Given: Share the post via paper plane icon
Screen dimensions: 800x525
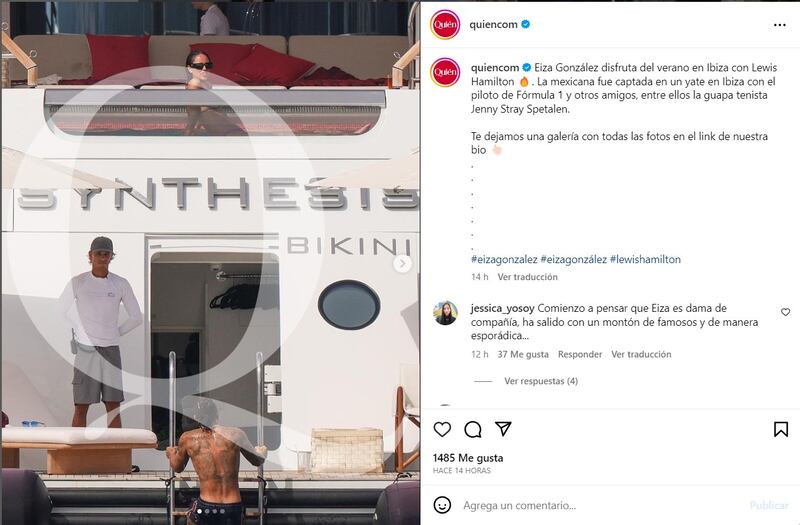Looking at the screenshot, I should pyautogui.click(x=503, y=429).
